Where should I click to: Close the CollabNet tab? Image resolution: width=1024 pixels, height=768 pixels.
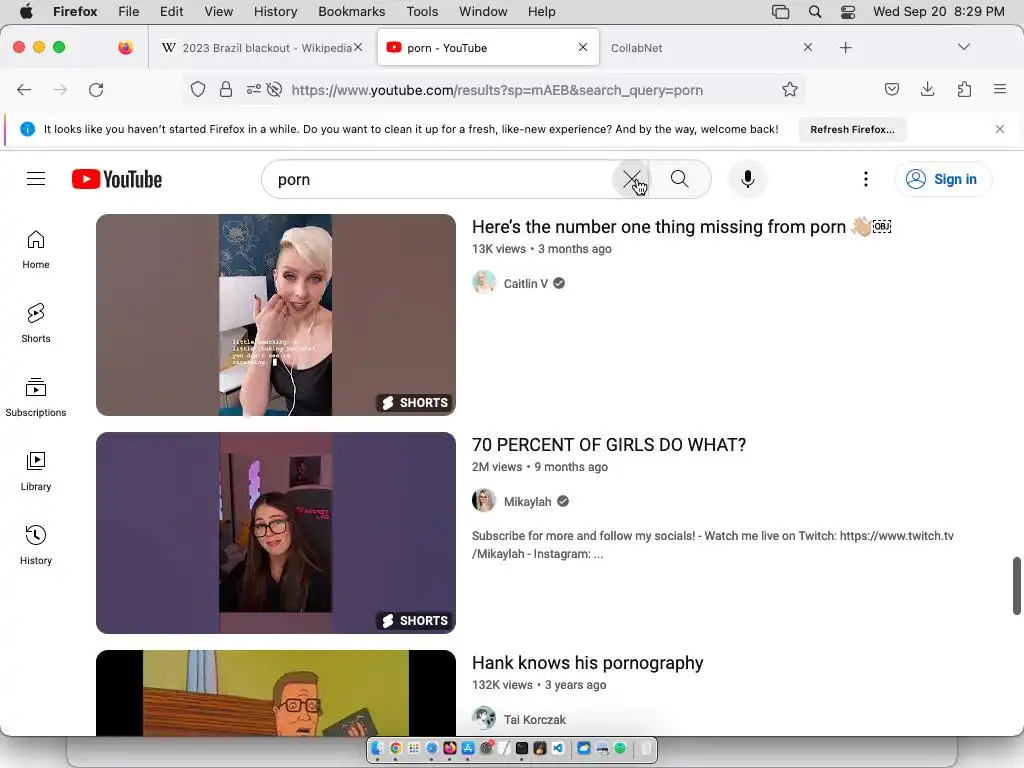(808, 47)
